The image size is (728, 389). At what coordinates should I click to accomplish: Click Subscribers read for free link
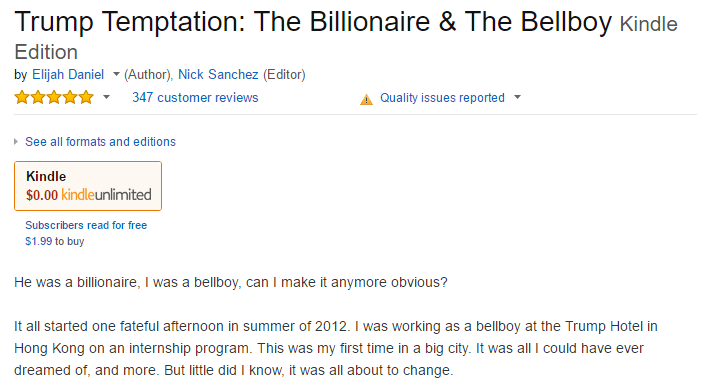point(86,225)
